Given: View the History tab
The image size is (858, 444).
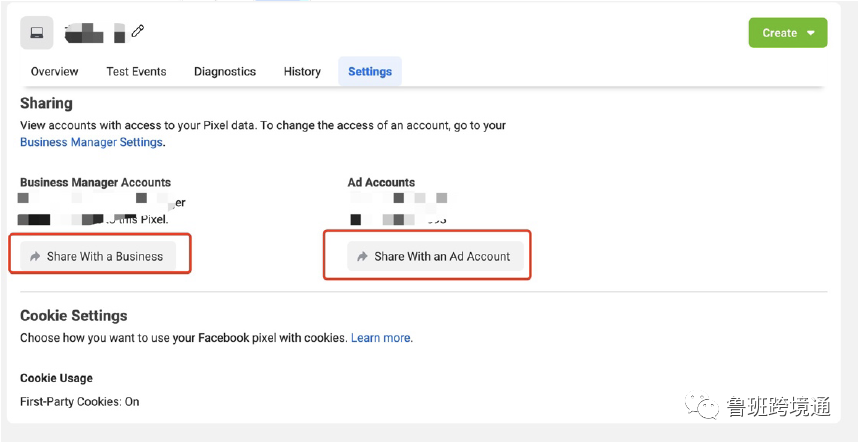Looking at the screenshot, I should tap(302, 72).
